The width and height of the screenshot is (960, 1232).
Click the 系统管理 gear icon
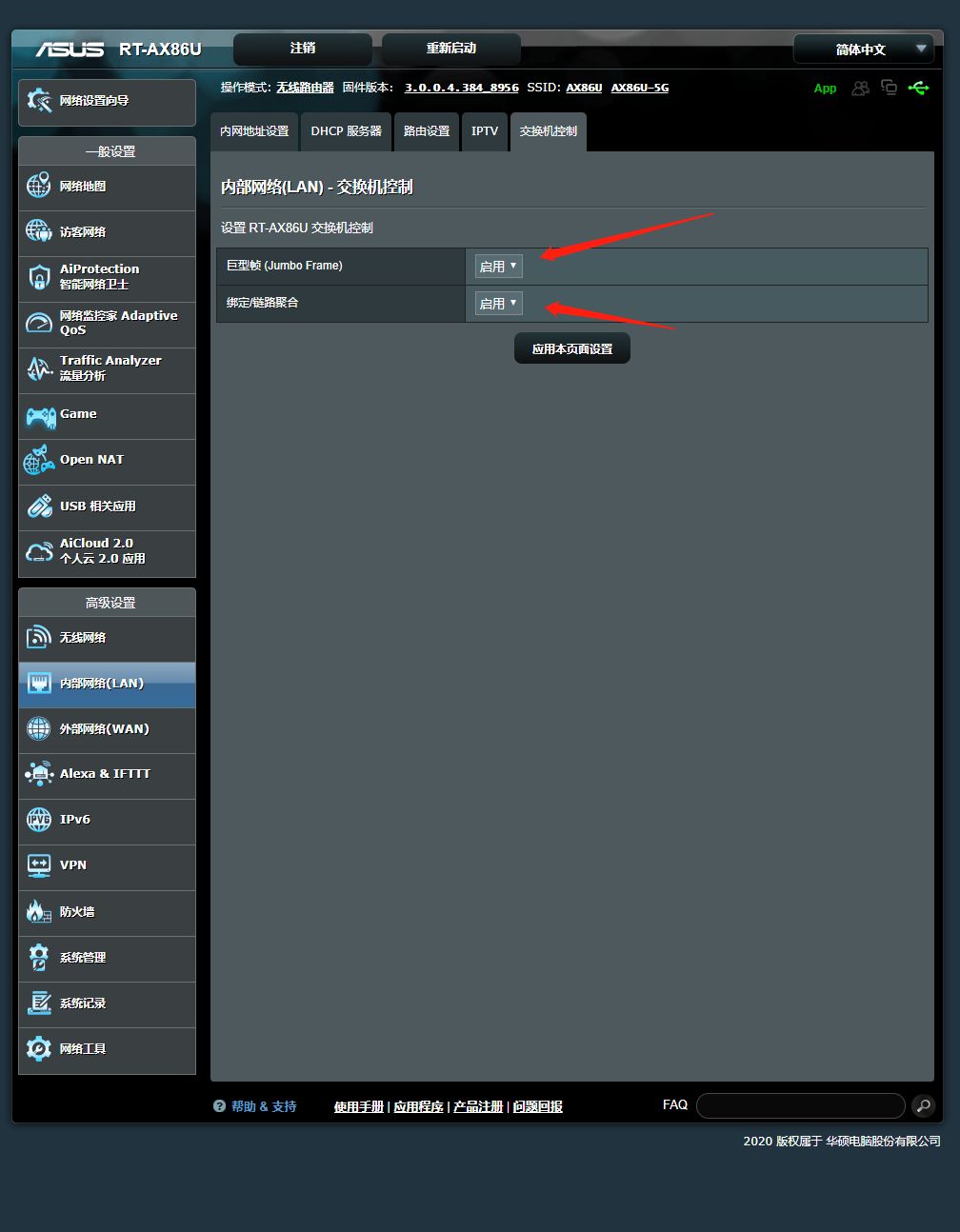[x=38, y=957]
